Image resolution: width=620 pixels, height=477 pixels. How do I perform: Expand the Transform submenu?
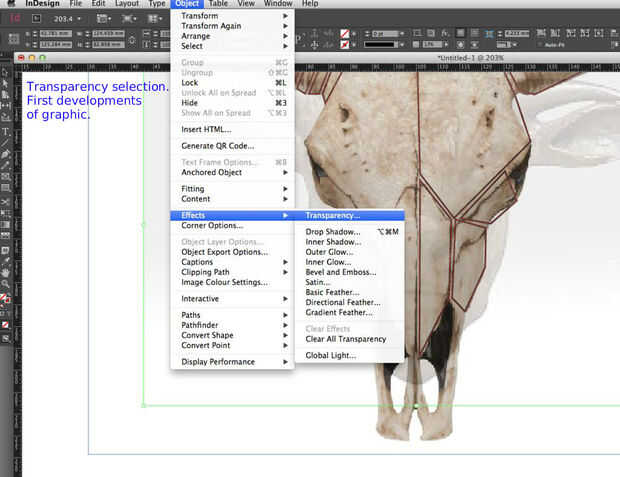coord(232,16)
